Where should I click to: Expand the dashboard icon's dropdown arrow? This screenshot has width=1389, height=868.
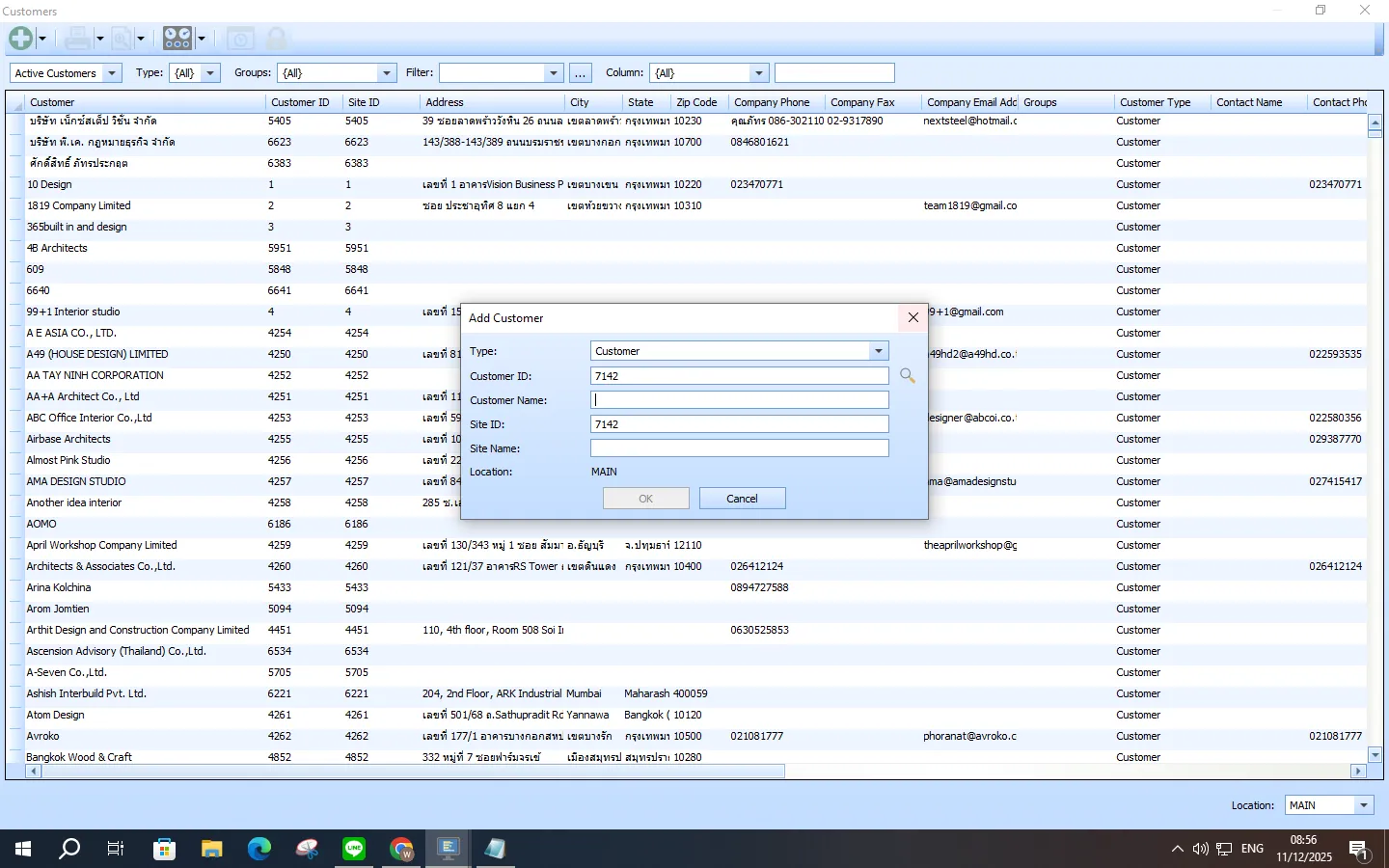click(x=201, y=39)
